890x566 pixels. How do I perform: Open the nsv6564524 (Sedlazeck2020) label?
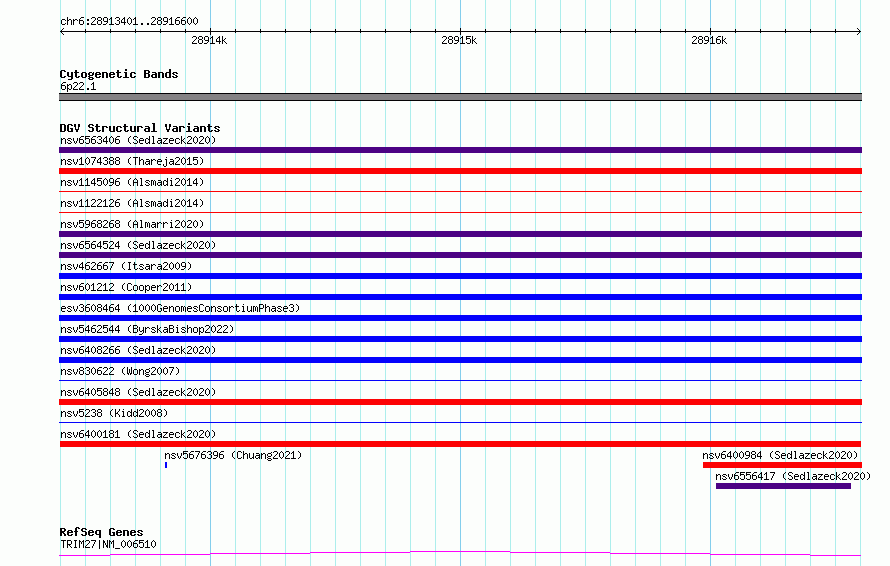(x=138, y=245)
